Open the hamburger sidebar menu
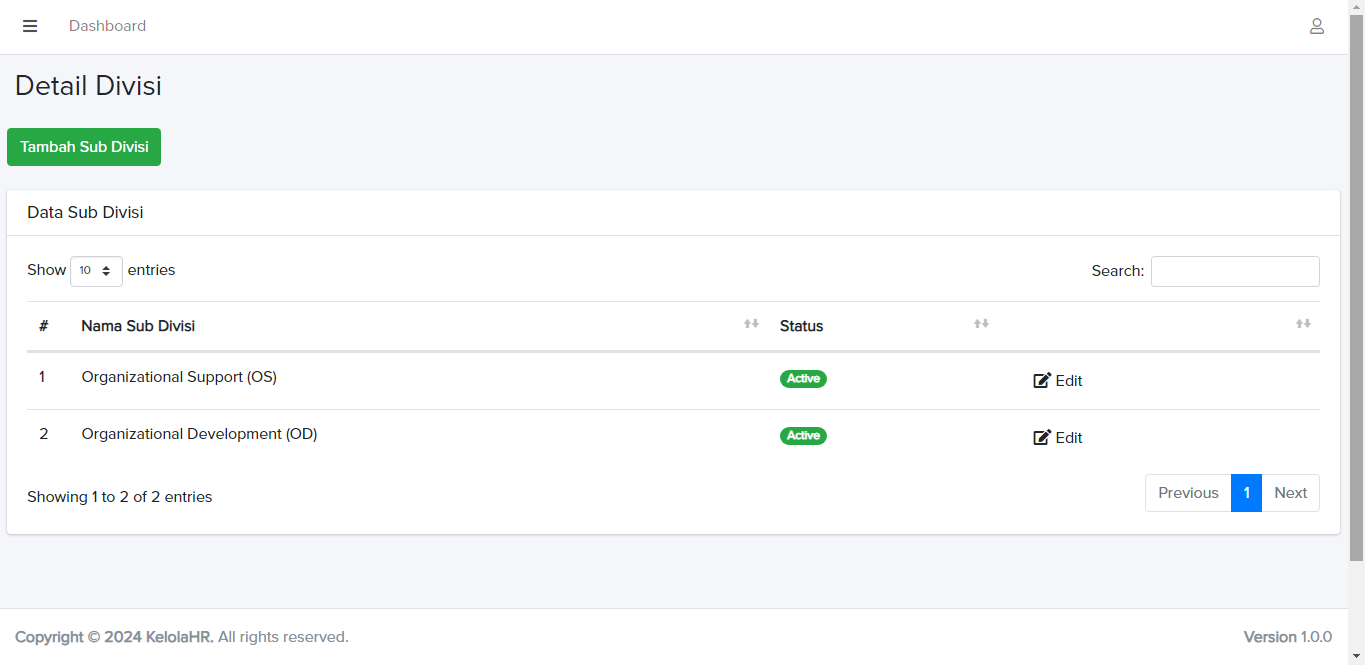The height and width of the screenshot is (665, 1365). [30, 26]
